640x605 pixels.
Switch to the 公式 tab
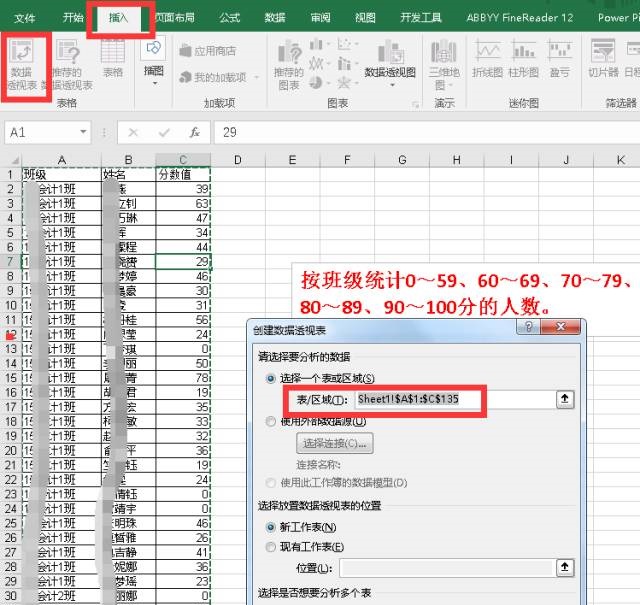tap(229, 18)
